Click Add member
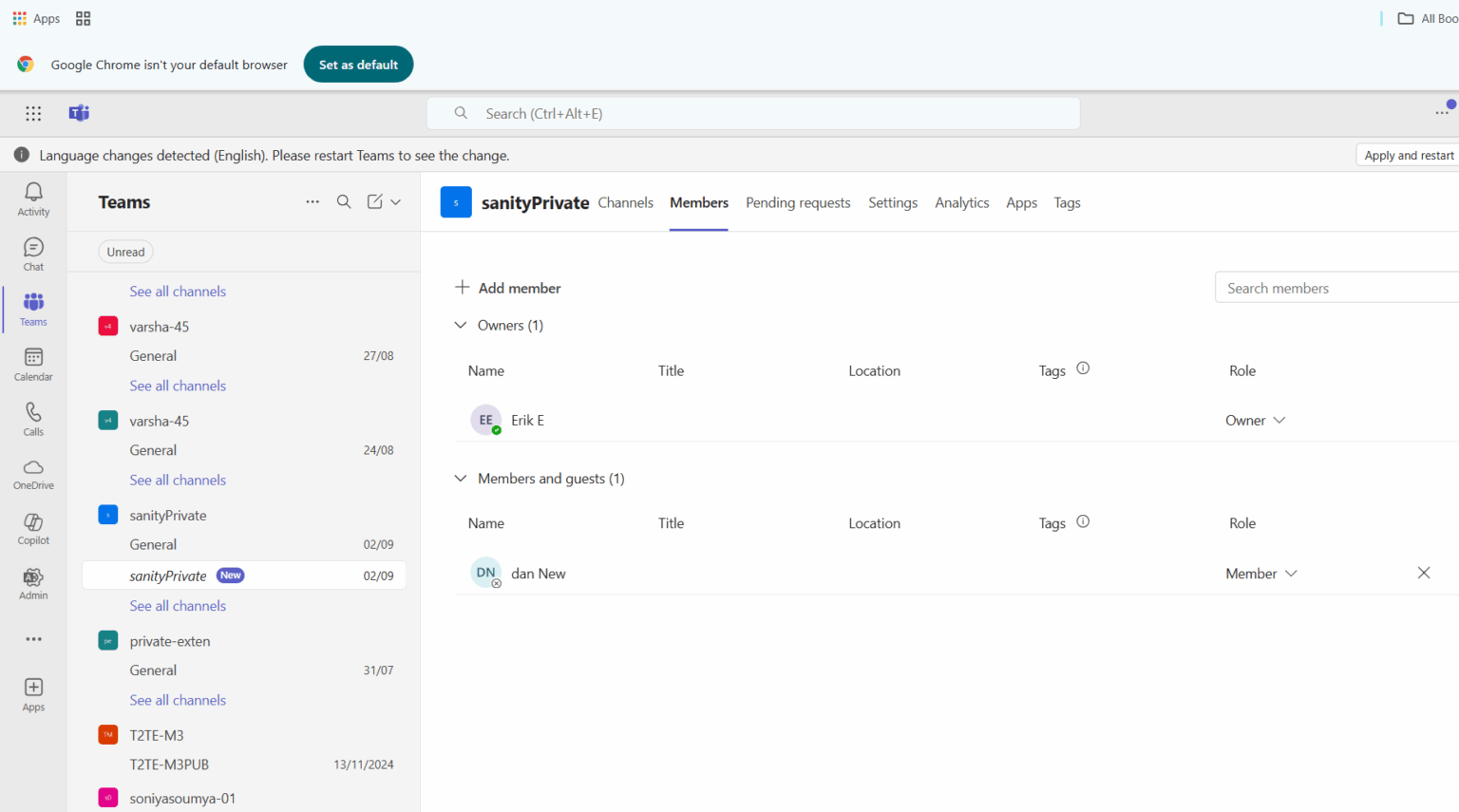The image size is (1459, 812). pos(507,287)
